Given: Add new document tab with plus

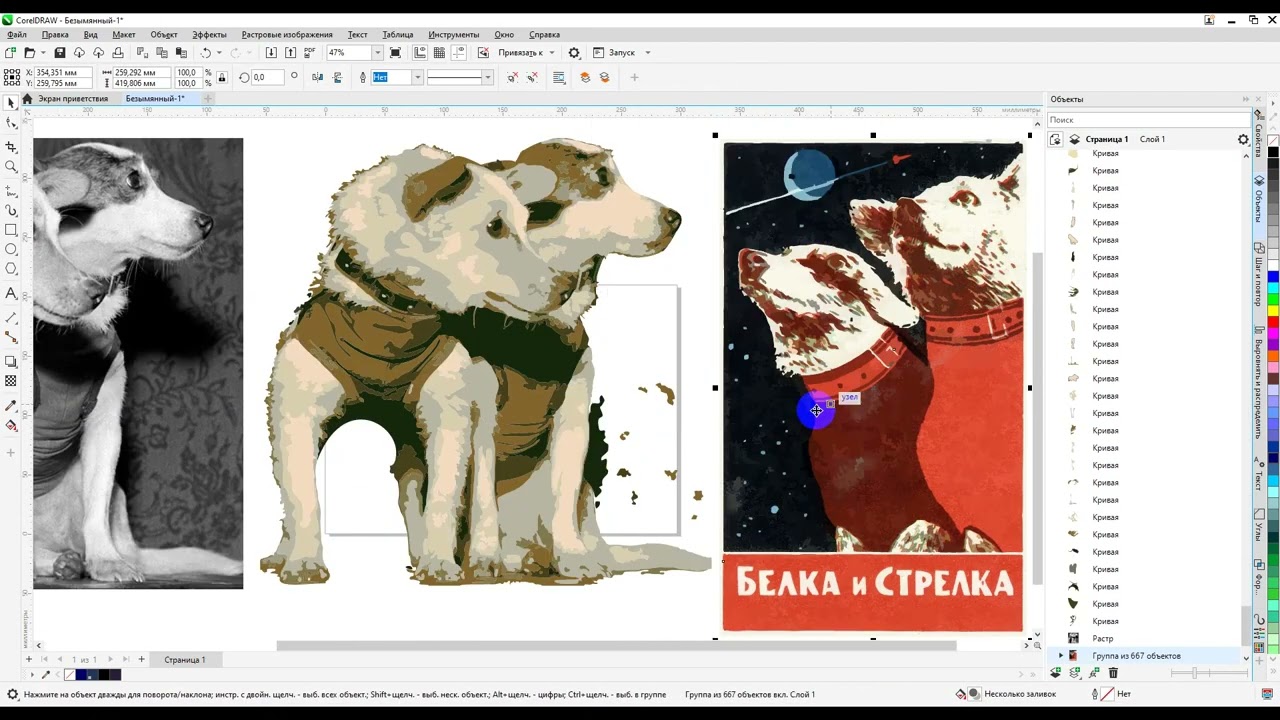Looking at the screenshot, I should pyautogui.click(x=208, y=99).
